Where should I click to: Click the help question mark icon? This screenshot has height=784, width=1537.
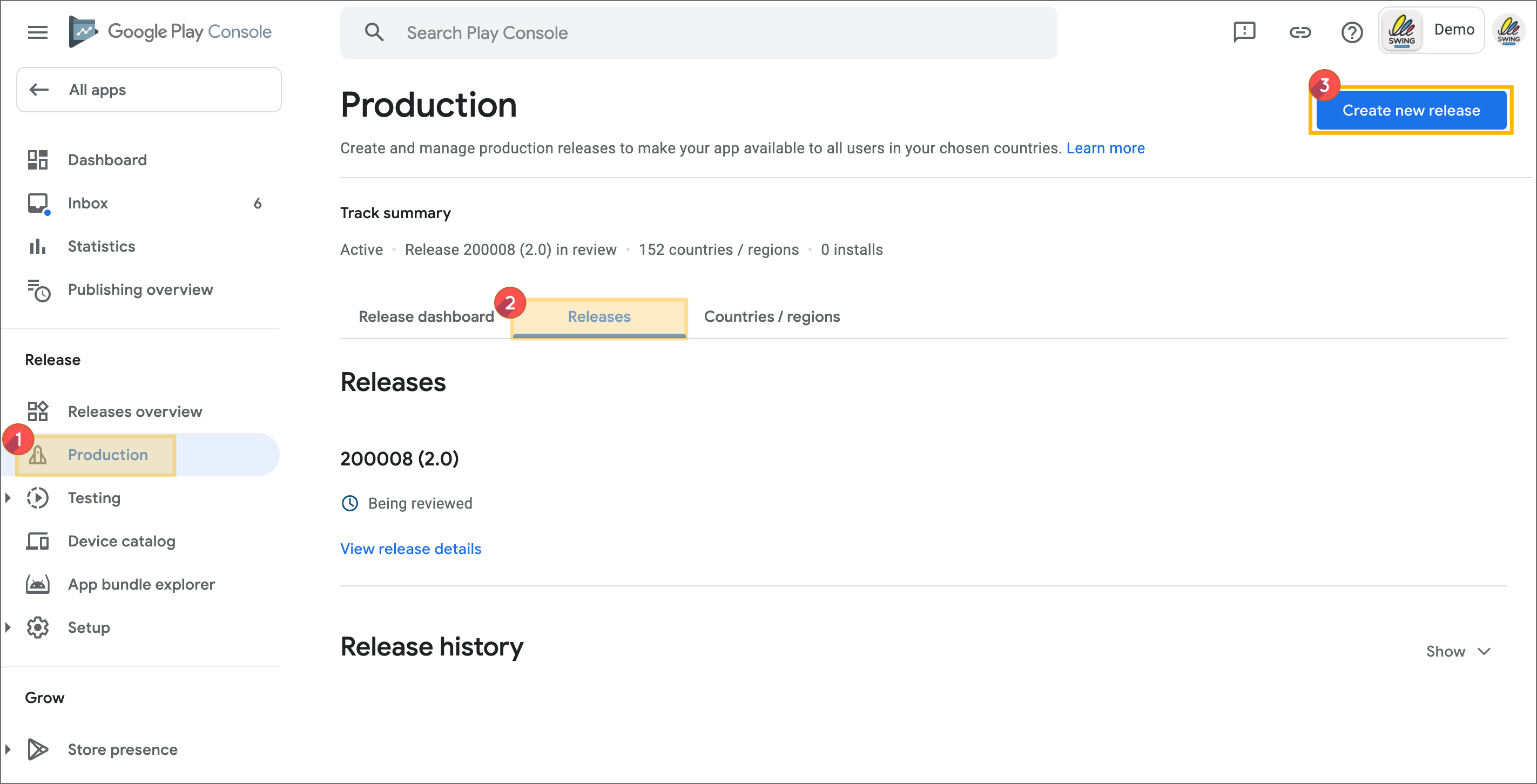[x=1352, y=32]
